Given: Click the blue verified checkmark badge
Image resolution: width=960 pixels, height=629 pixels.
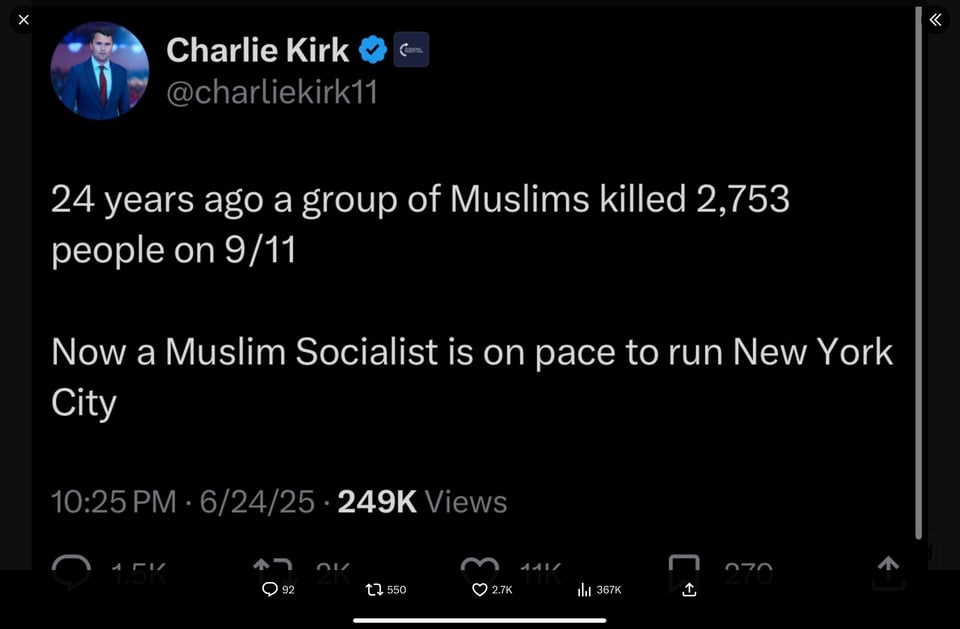Looking at the screenshot, I should [x=373, y=50].
